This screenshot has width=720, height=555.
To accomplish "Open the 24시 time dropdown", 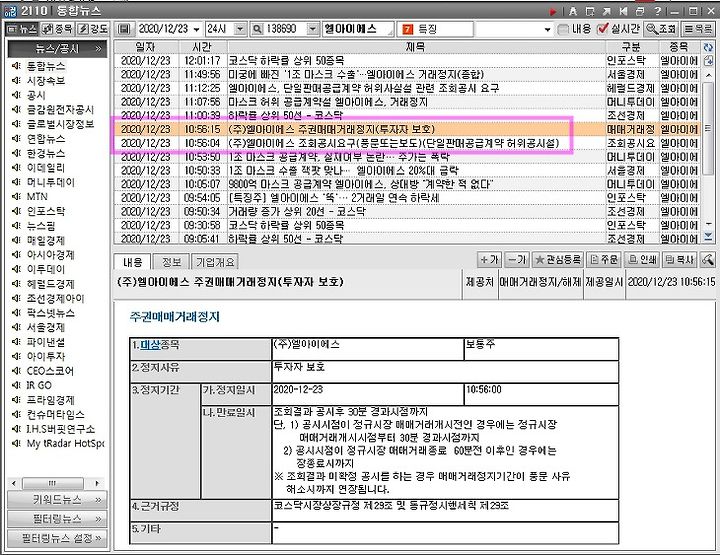I will [240, 29].
